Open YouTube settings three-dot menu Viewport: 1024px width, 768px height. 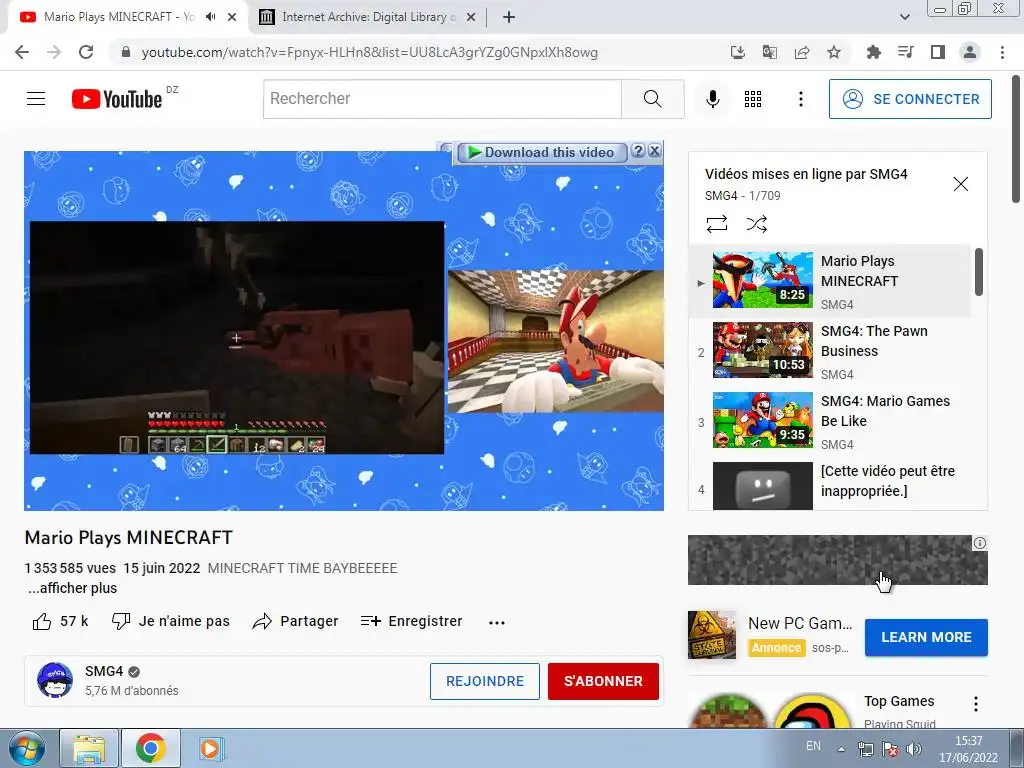(x=801, y=99)
